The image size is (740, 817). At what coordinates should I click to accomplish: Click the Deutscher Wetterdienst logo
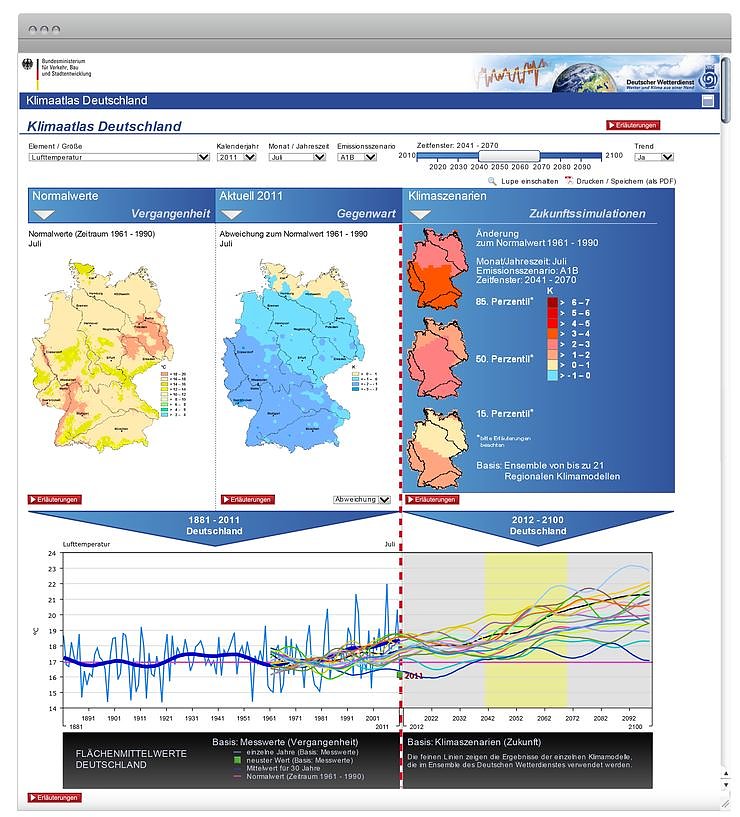pyautogui.click(x=712, y=78)
